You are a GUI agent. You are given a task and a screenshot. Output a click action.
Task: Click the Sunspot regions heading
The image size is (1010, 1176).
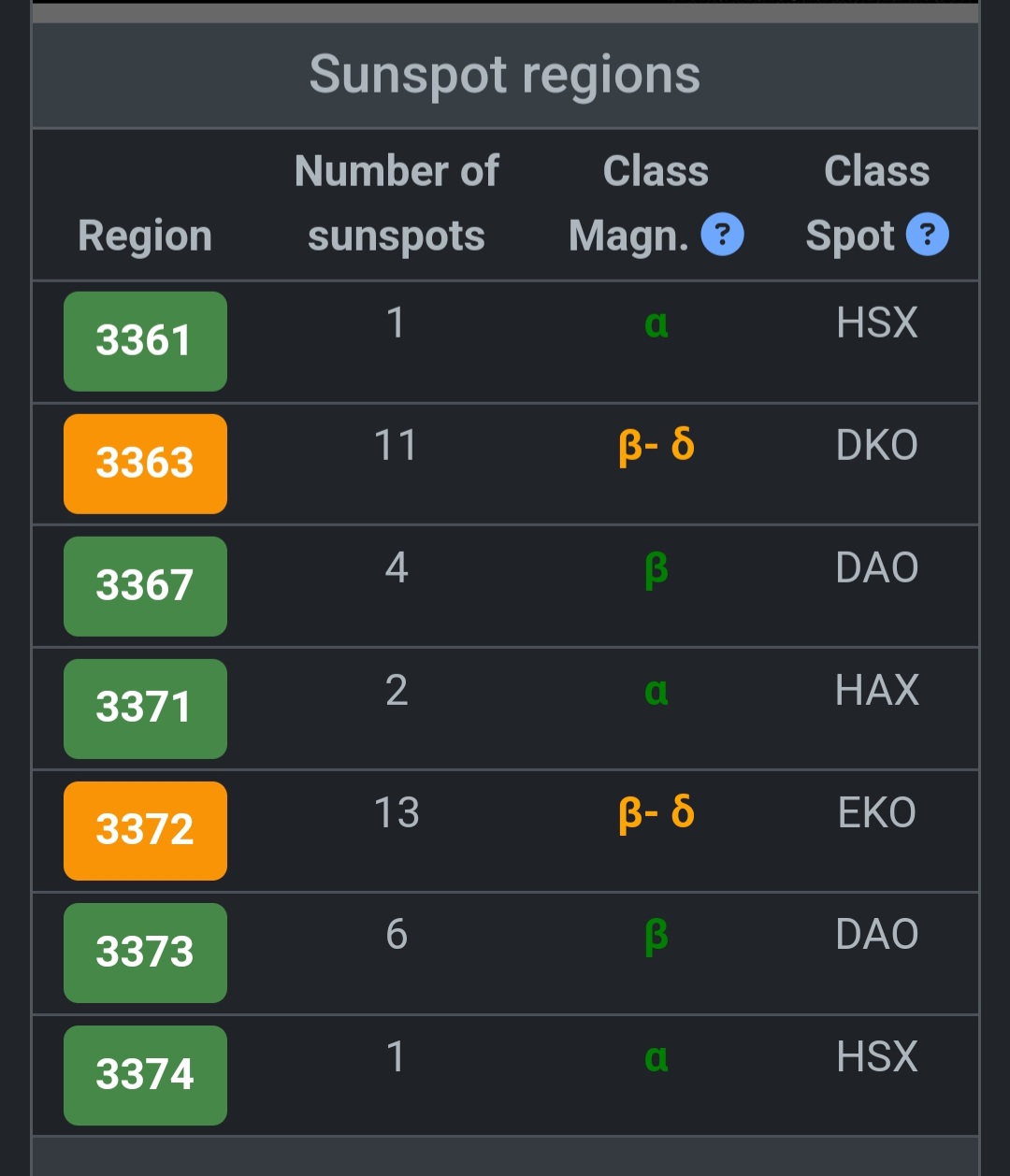tap(505, 75)
